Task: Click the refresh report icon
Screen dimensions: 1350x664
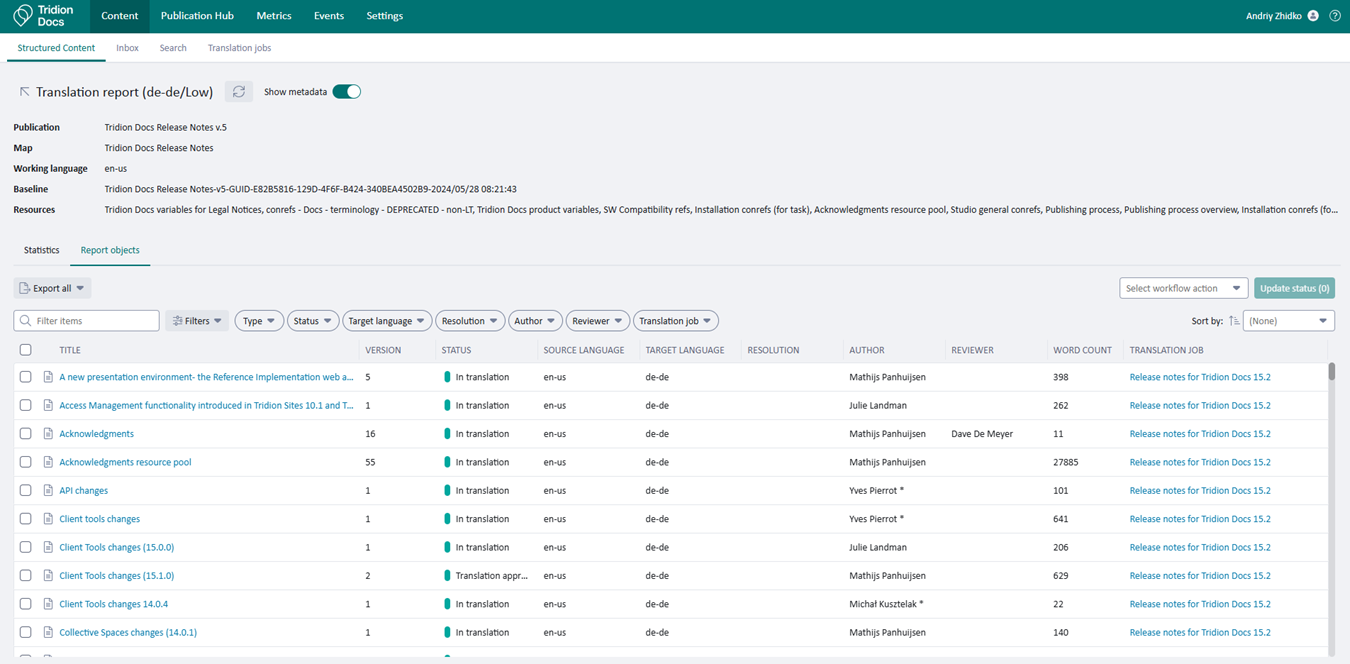Action: tap(239, 92)
